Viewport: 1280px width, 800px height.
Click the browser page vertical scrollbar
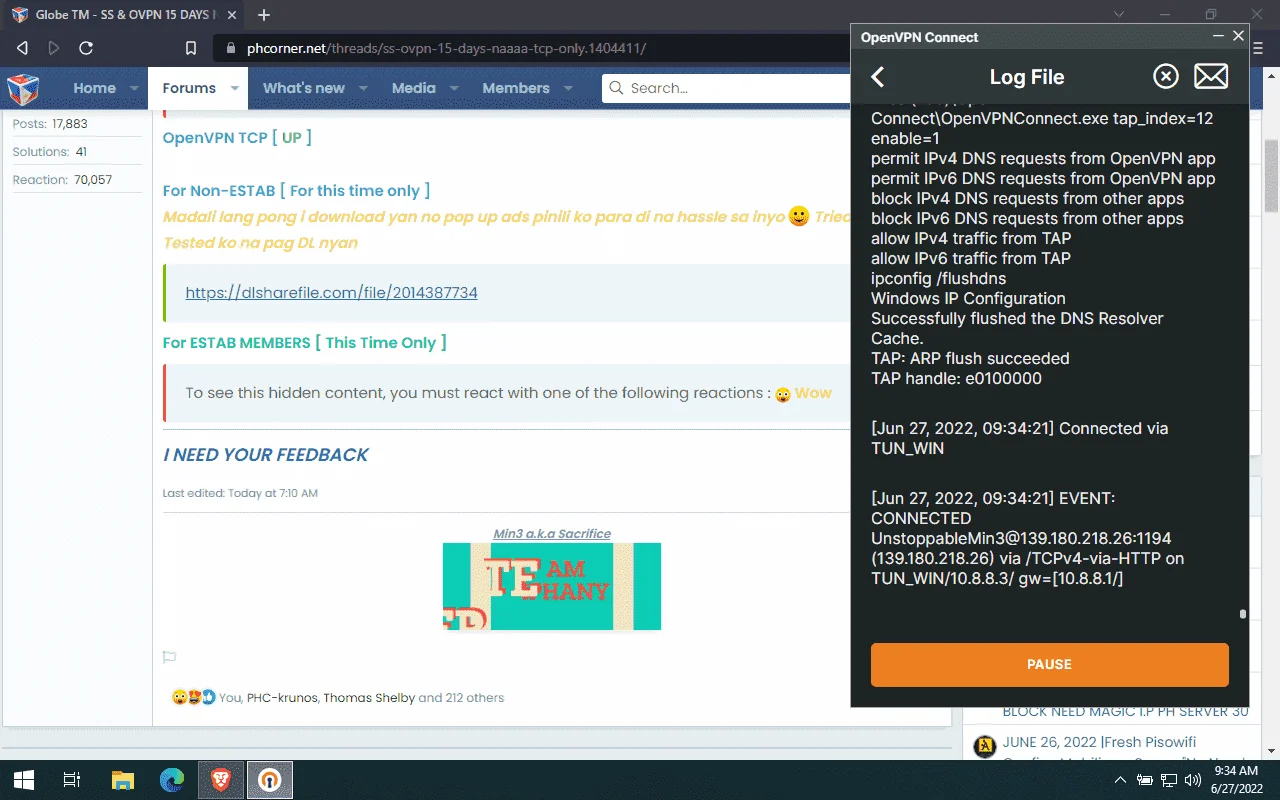click(x=1271, y=175)
